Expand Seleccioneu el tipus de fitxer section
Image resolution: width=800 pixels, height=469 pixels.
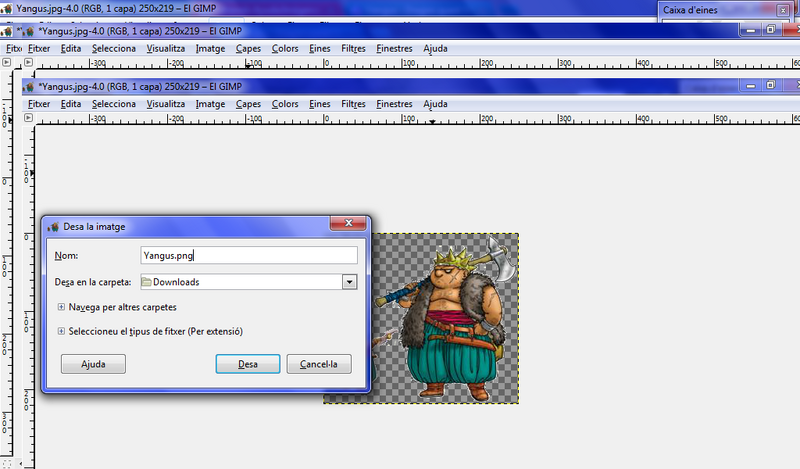(61, 331)
